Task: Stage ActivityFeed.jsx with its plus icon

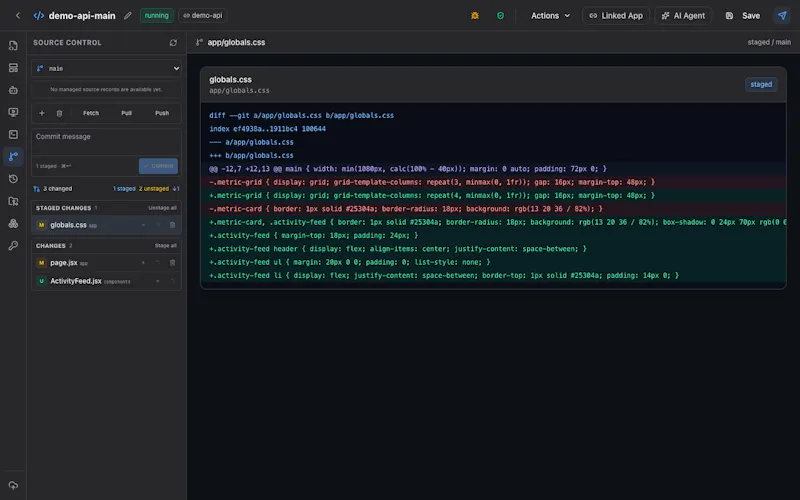Action: pyautogui.click(x=158, y=281)
